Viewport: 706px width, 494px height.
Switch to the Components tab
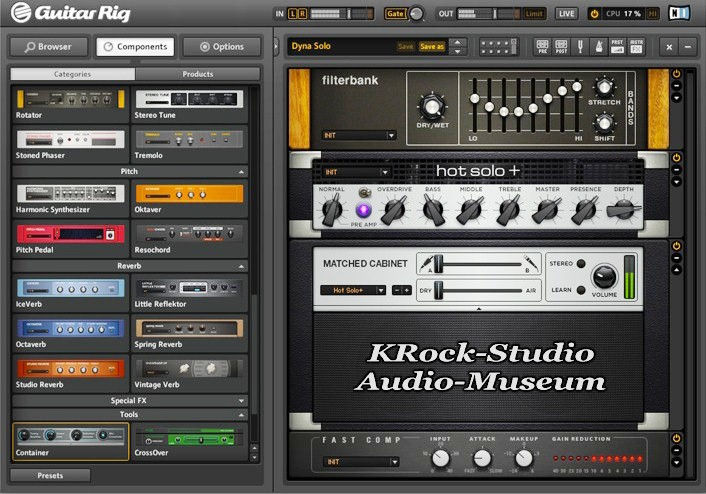pos(135,46)
